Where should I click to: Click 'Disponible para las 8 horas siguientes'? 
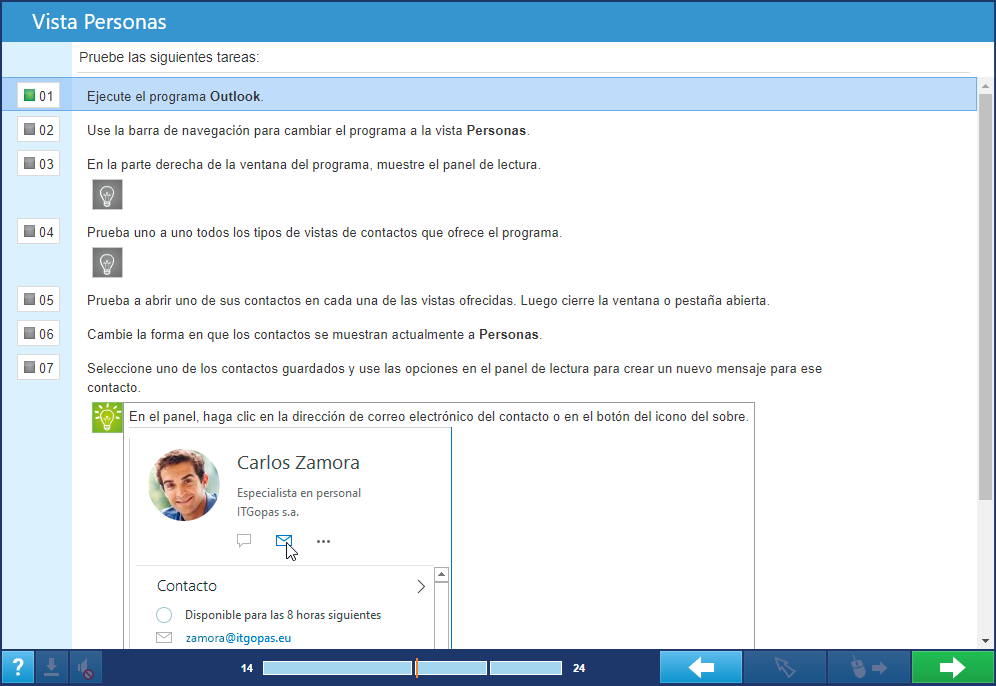[283, 615]
